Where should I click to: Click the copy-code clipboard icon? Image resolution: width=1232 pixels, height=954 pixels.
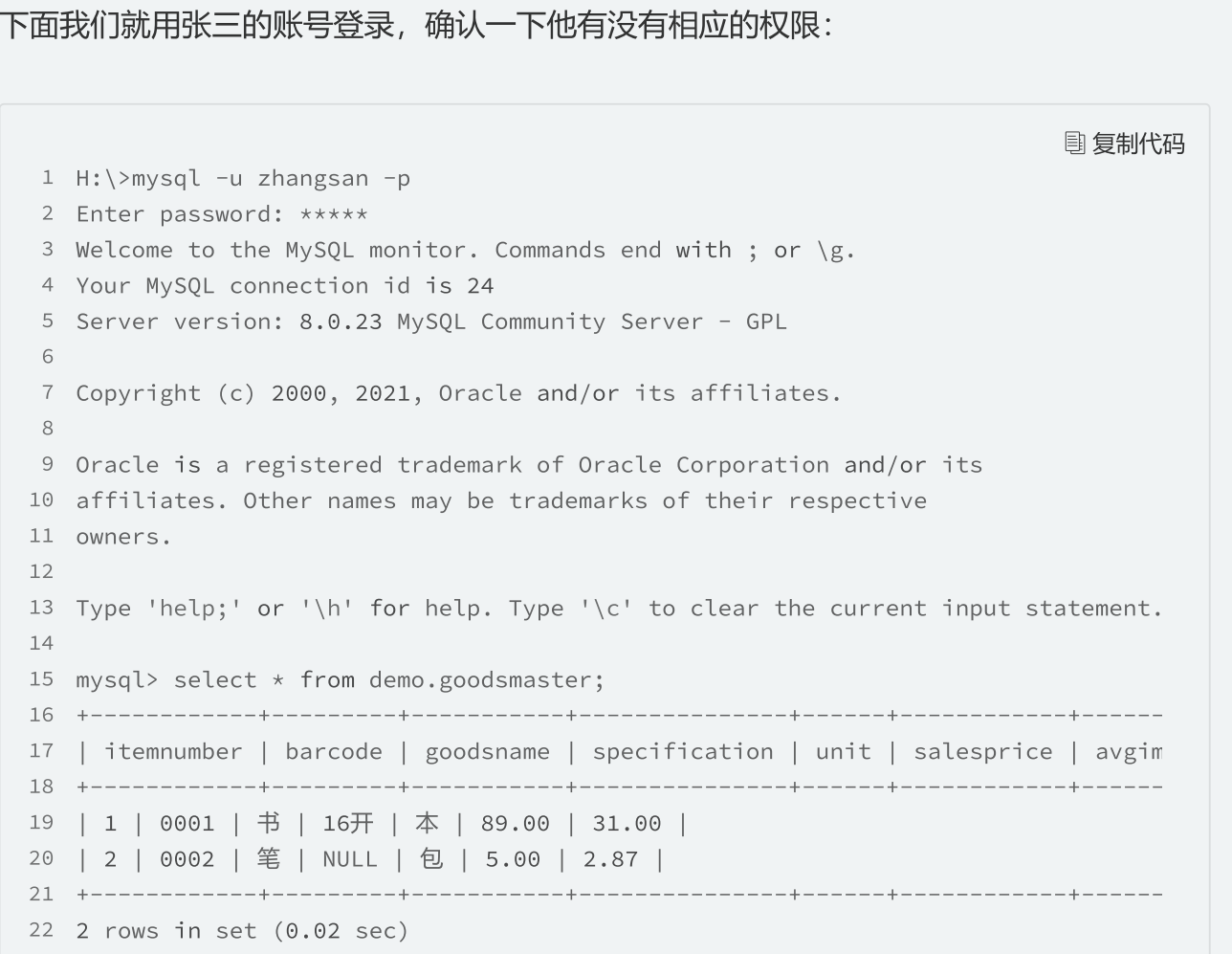(1074, 144)
